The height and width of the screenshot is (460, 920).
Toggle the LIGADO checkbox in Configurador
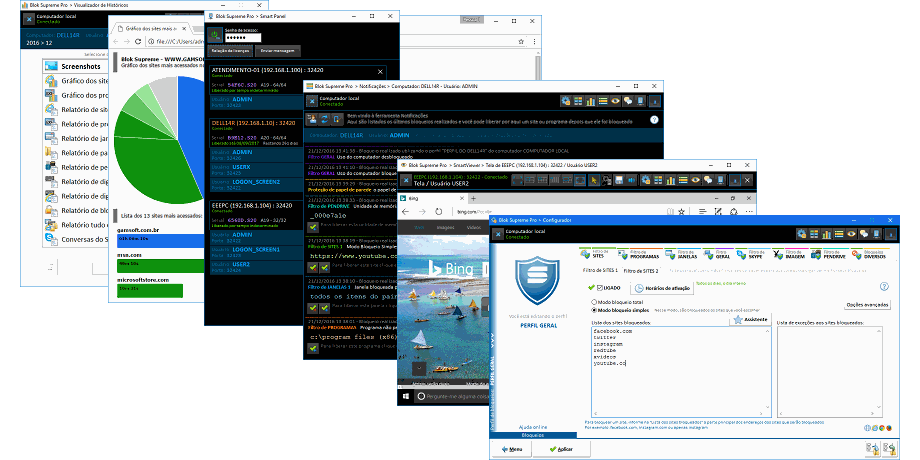(x=600, y=288)
